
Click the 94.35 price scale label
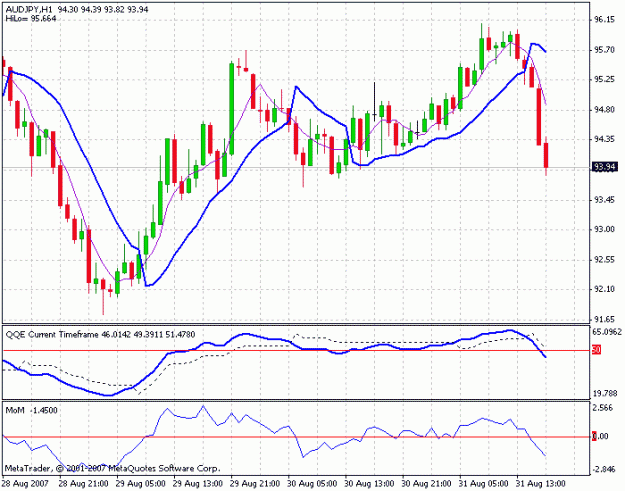coord(604,139)
